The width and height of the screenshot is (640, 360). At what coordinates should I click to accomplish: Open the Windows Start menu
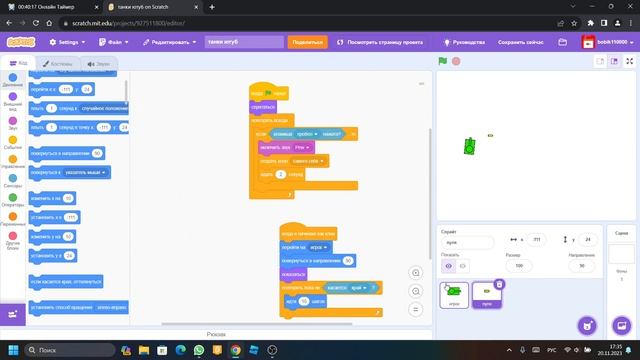[x=13, y=350]
